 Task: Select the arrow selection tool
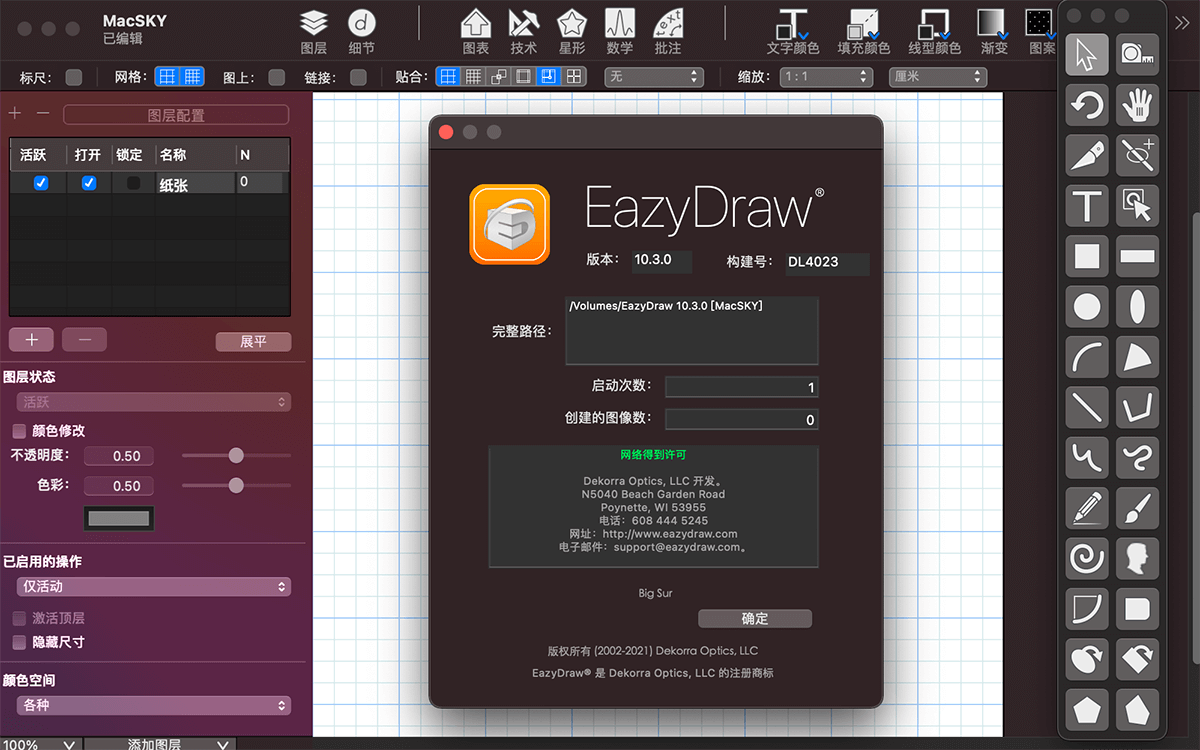click(1087, 54)
